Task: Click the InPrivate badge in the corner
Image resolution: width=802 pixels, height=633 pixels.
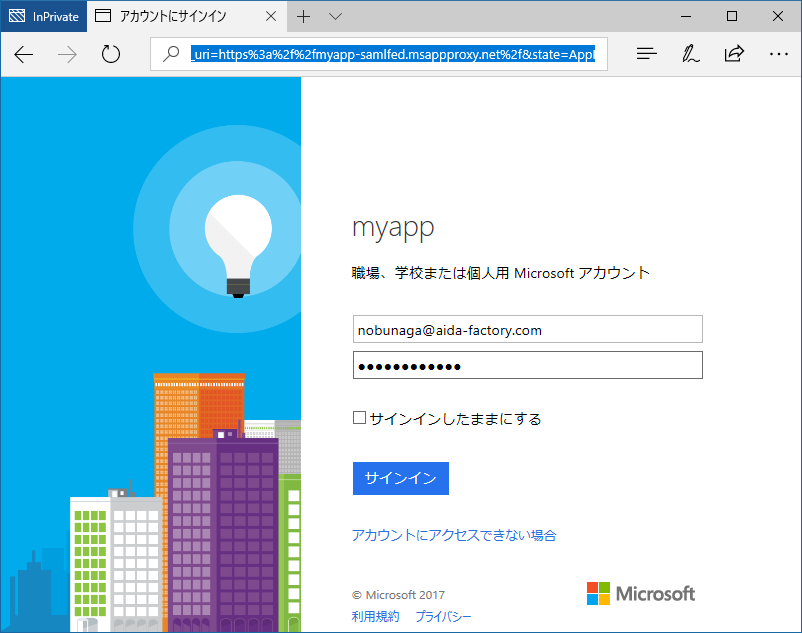Action: coord(43,16)
